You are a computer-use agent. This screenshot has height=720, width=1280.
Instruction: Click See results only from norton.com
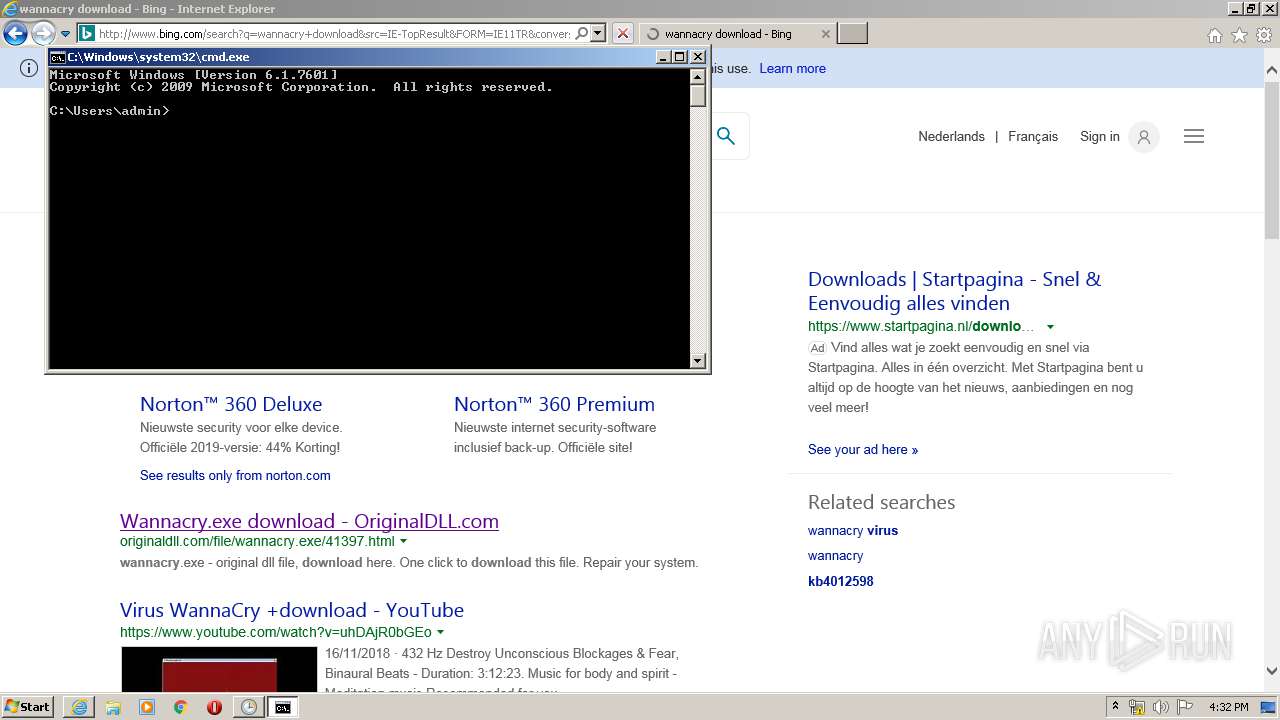point(235,475)
